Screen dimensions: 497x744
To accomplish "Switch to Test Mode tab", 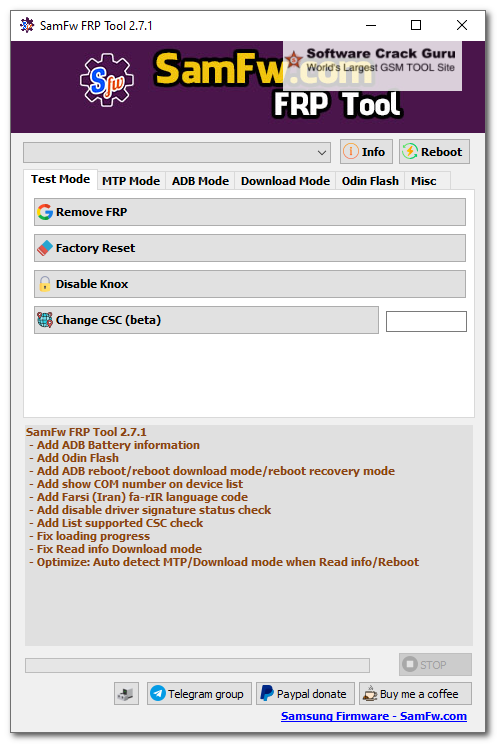I will tap(60, 179).
